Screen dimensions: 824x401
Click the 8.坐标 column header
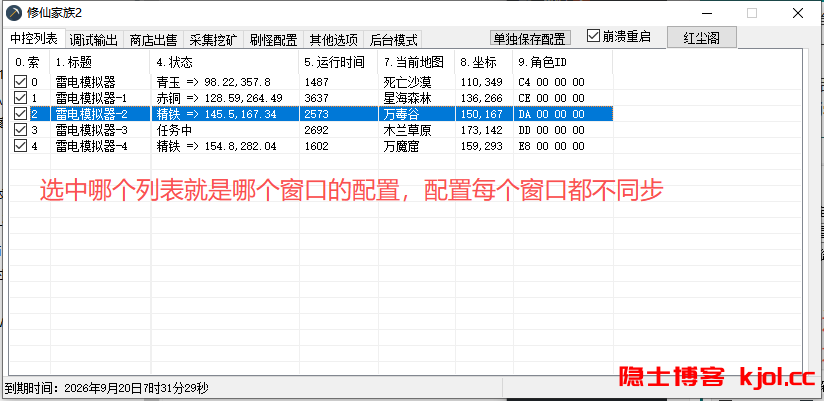[484, 63]
